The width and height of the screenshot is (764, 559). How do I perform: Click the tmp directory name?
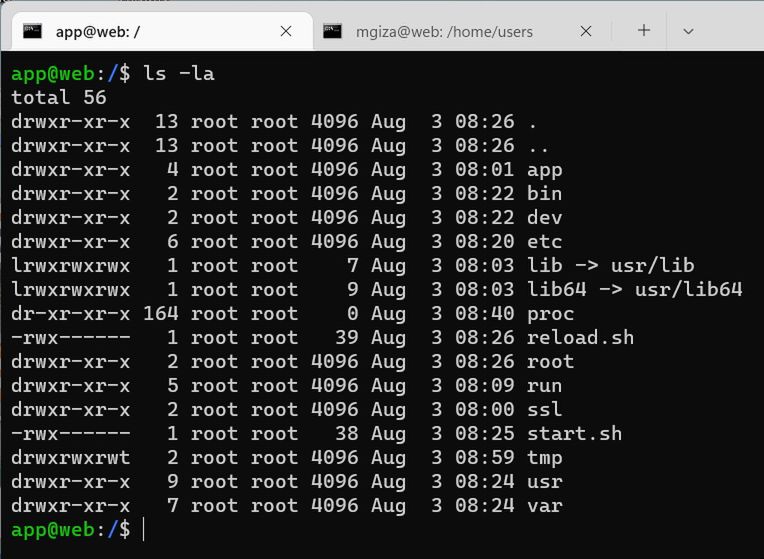(545, 458)
